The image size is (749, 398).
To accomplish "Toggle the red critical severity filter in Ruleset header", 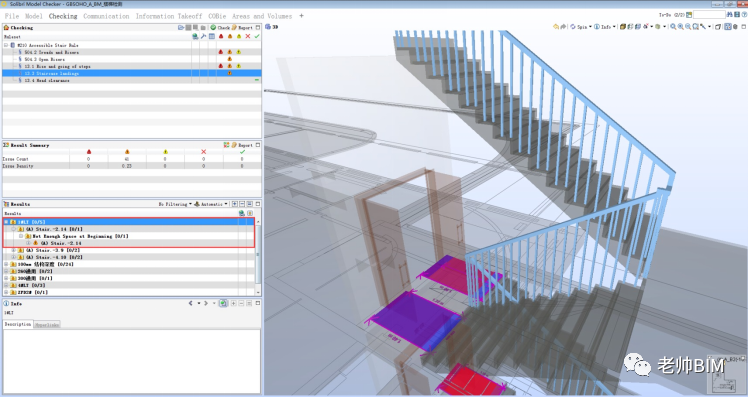I will click(x=221, y=36).
